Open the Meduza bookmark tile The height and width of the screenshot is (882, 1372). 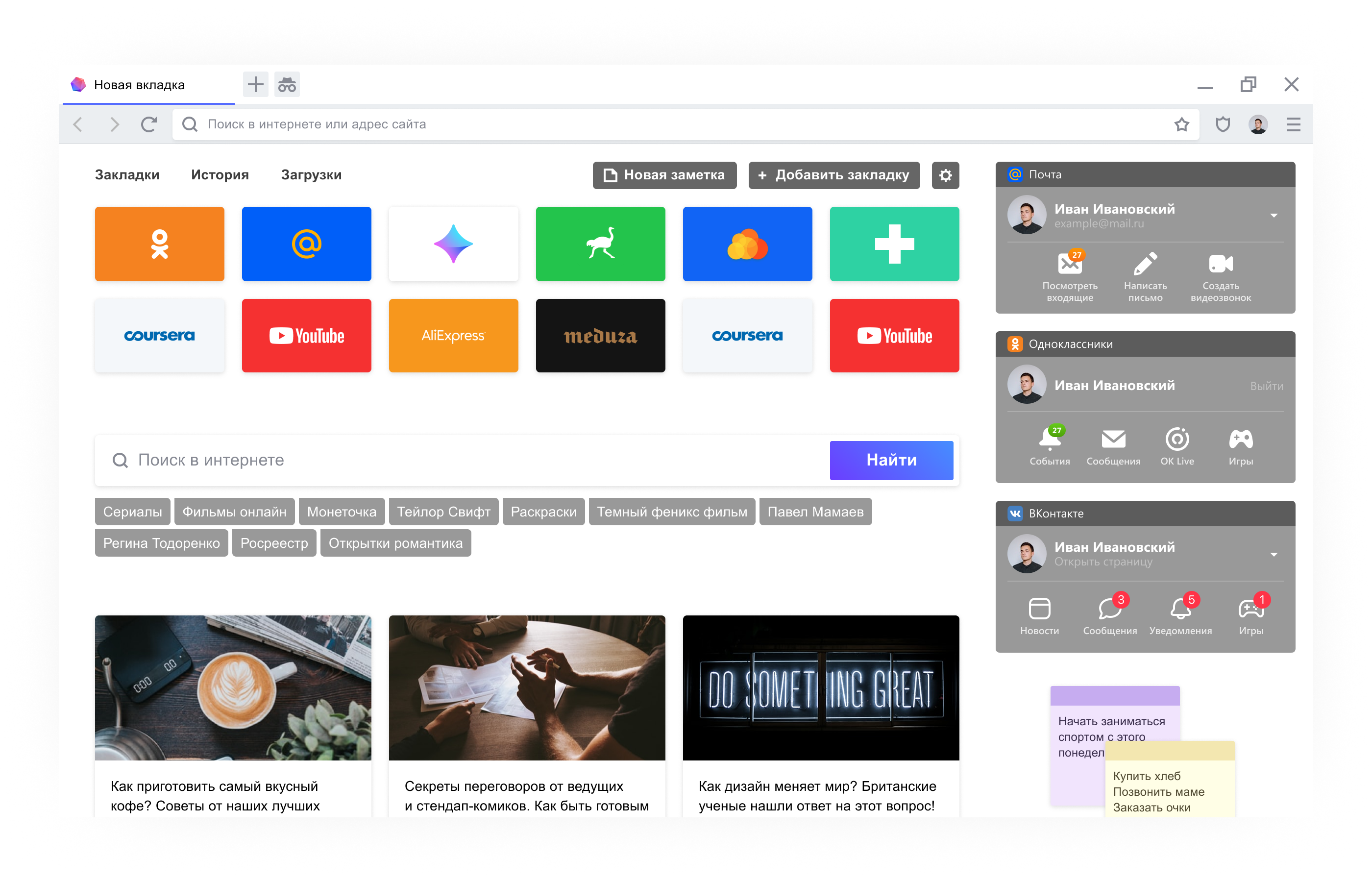coord(600,336)
